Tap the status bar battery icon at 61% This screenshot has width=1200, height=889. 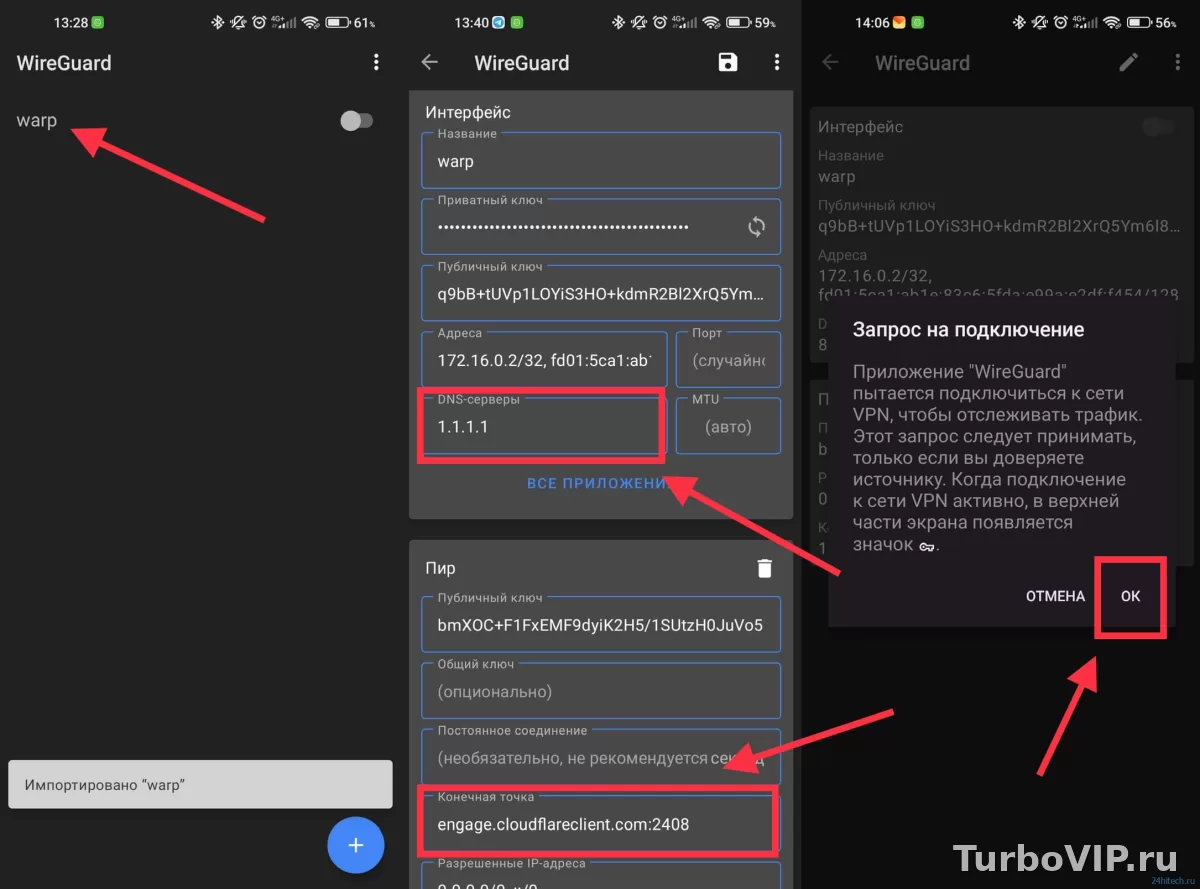[338, 22]
